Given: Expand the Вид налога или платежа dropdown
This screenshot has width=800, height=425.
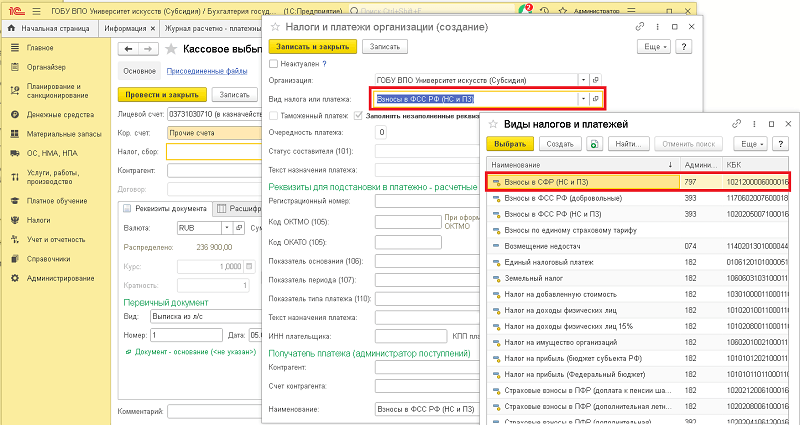Looking at the screenshot, I should (582, 98).
